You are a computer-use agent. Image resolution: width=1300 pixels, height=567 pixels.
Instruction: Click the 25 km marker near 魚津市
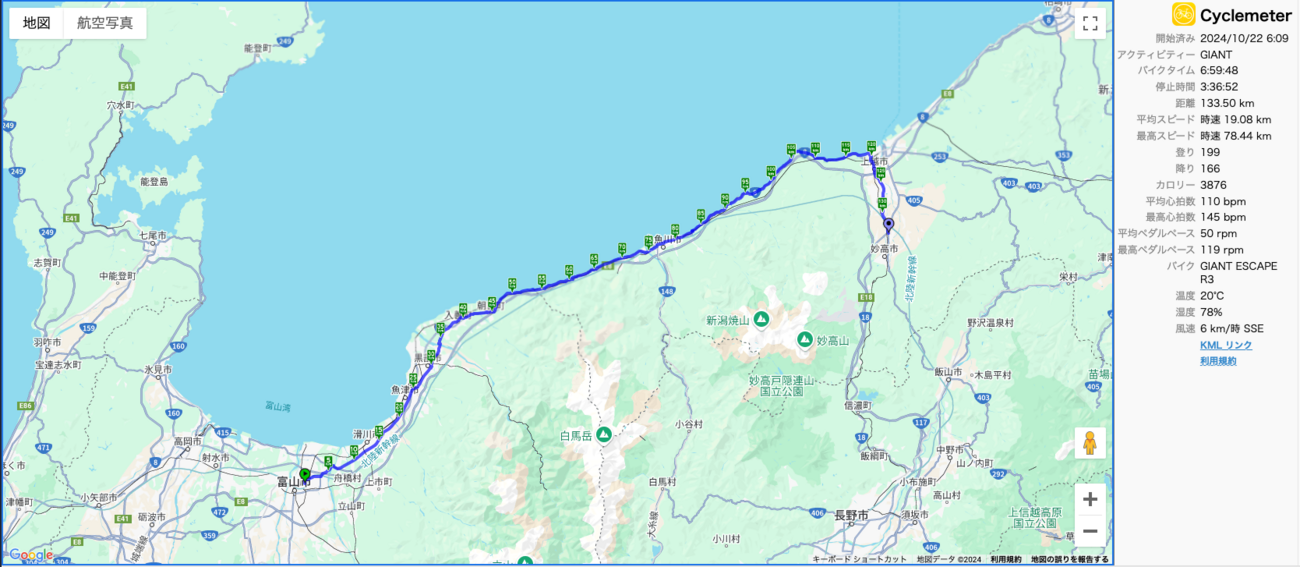click(x=413, y=379)
